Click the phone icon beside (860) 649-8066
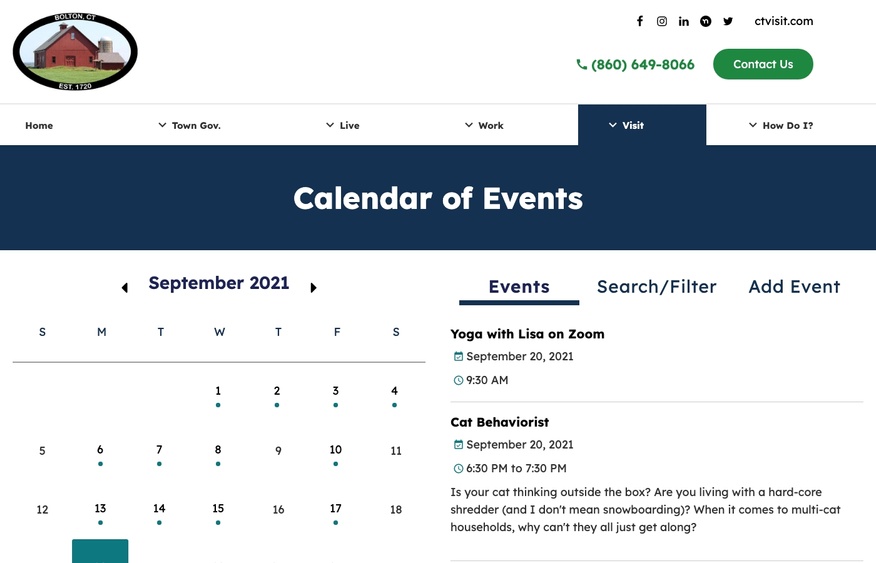 pos(582,65)
